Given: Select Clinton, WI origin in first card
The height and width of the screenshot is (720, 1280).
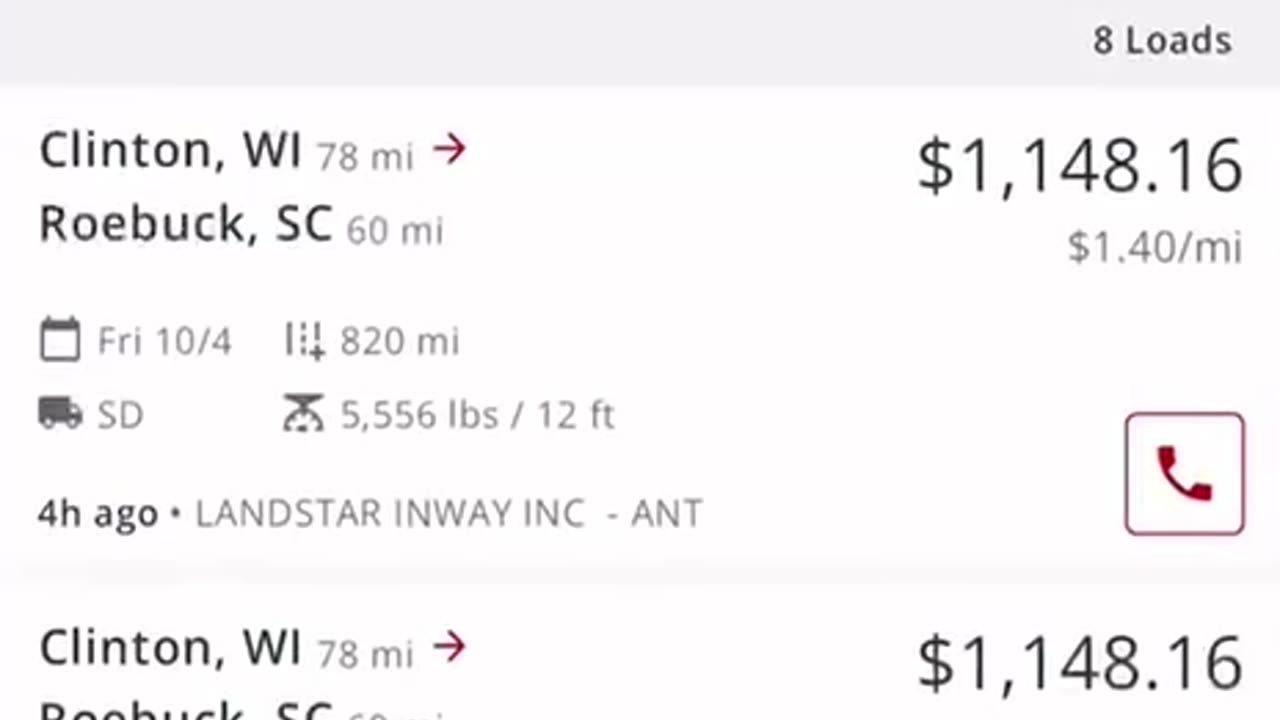Looking at the screenshot, I should (170, 150).
